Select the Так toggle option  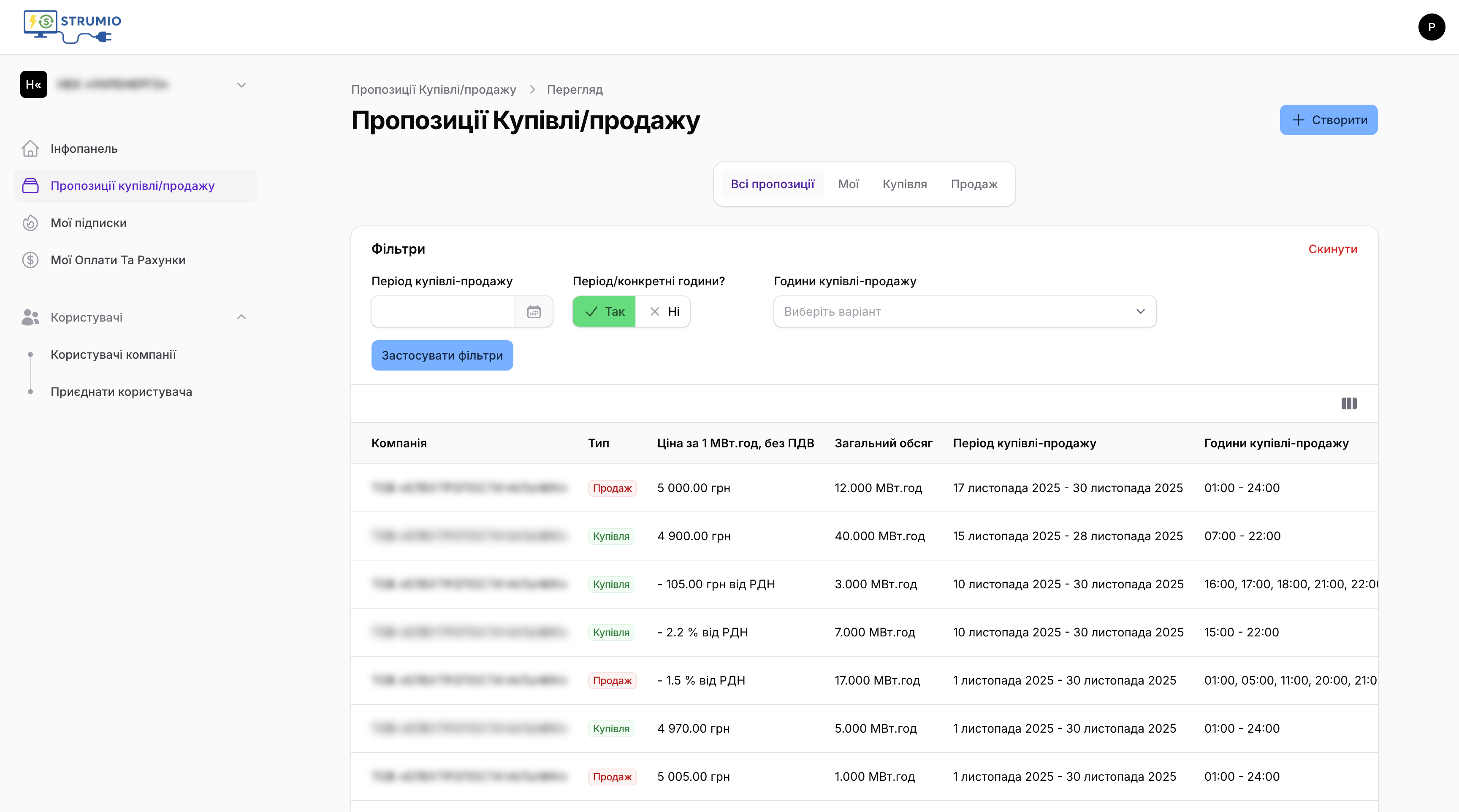(604, 311)
